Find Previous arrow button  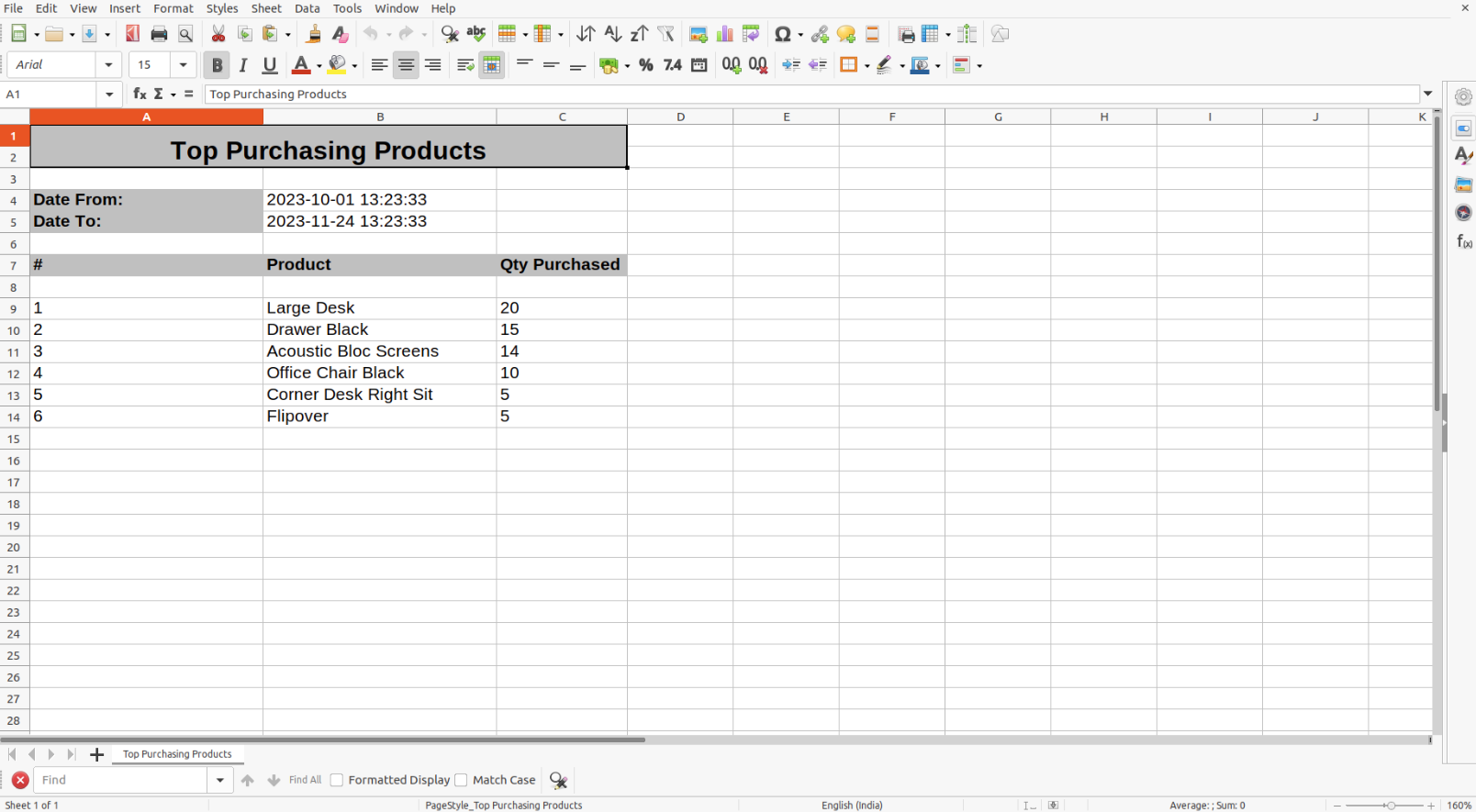pos(248,780)
